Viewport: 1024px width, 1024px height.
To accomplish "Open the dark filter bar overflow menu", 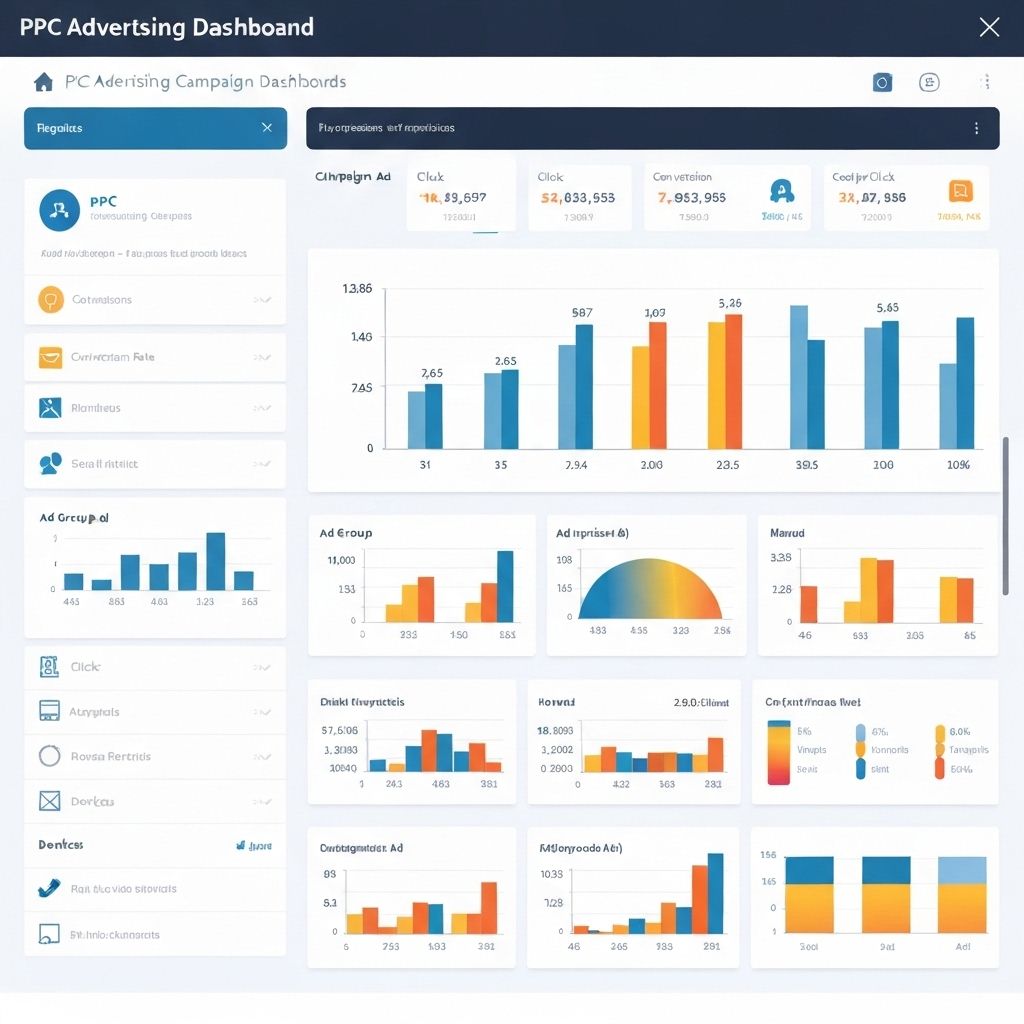I will (x=977, y=128).
